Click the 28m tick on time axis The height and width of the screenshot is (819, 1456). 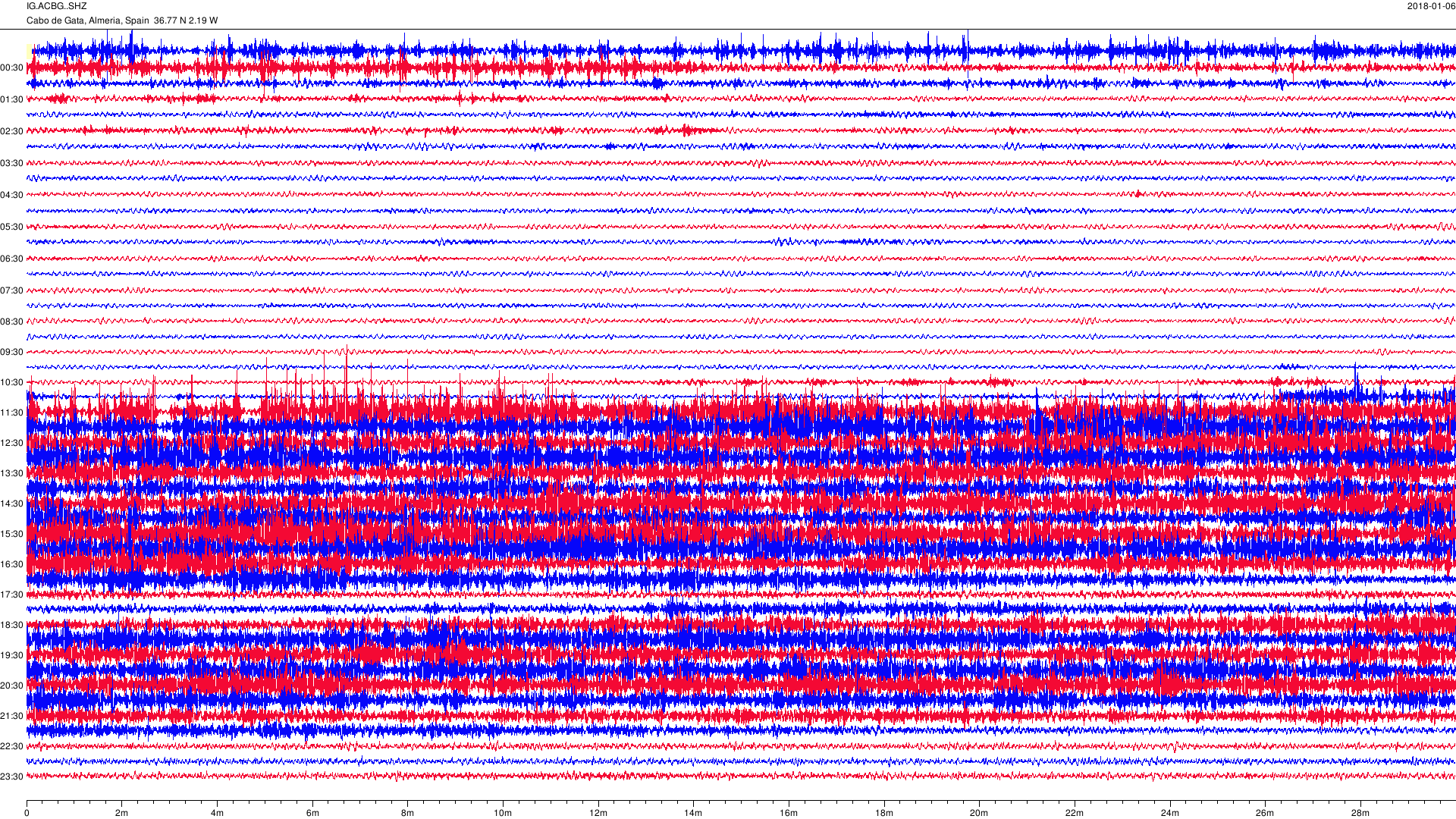coord(1360,813)
